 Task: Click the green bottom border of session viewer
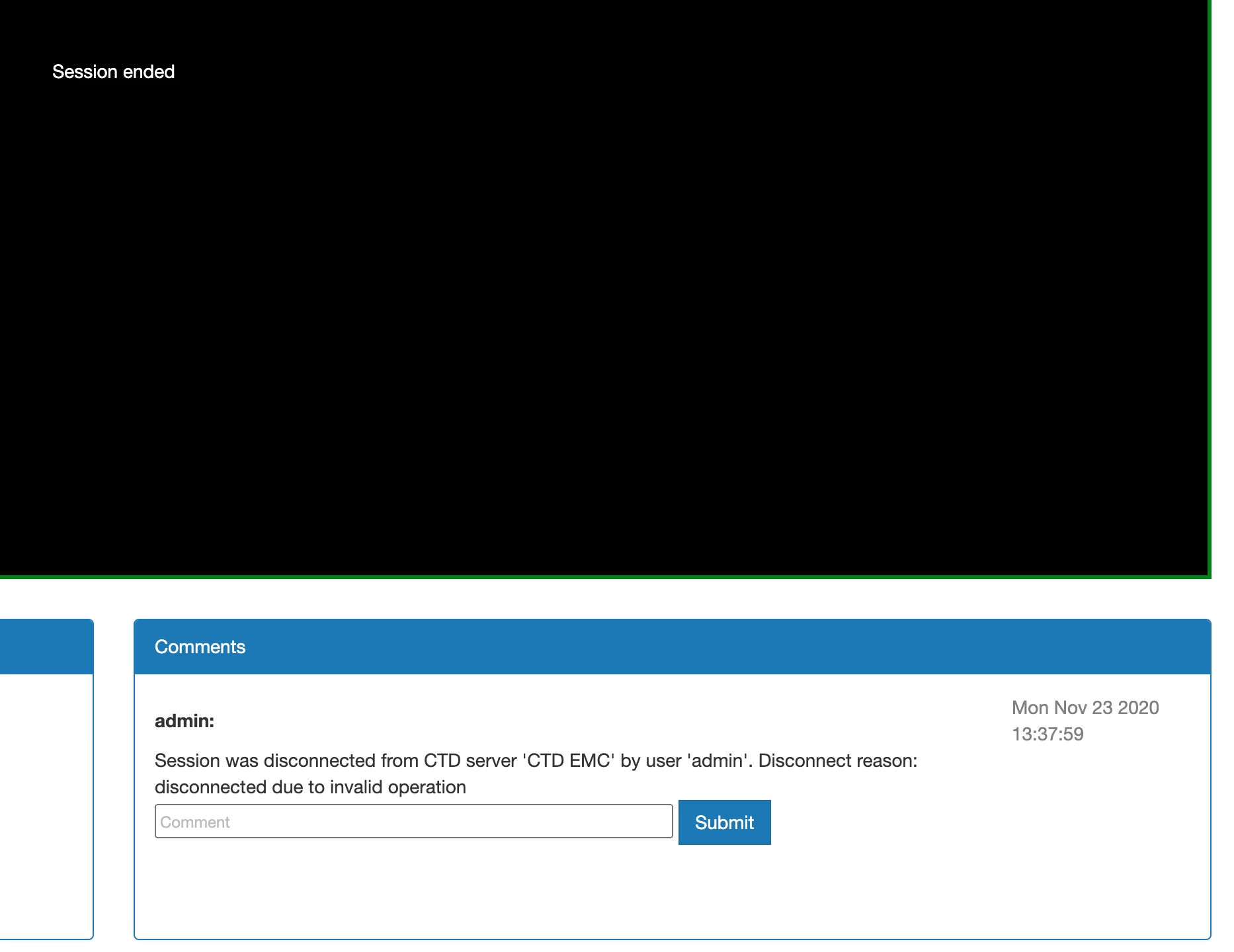pyautogui.click(x=595, y=577)
